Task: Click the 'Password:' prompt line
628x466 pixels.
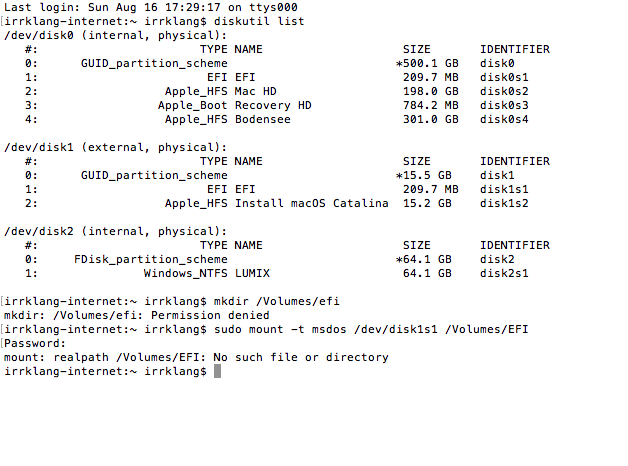Action: pos(34,343)
